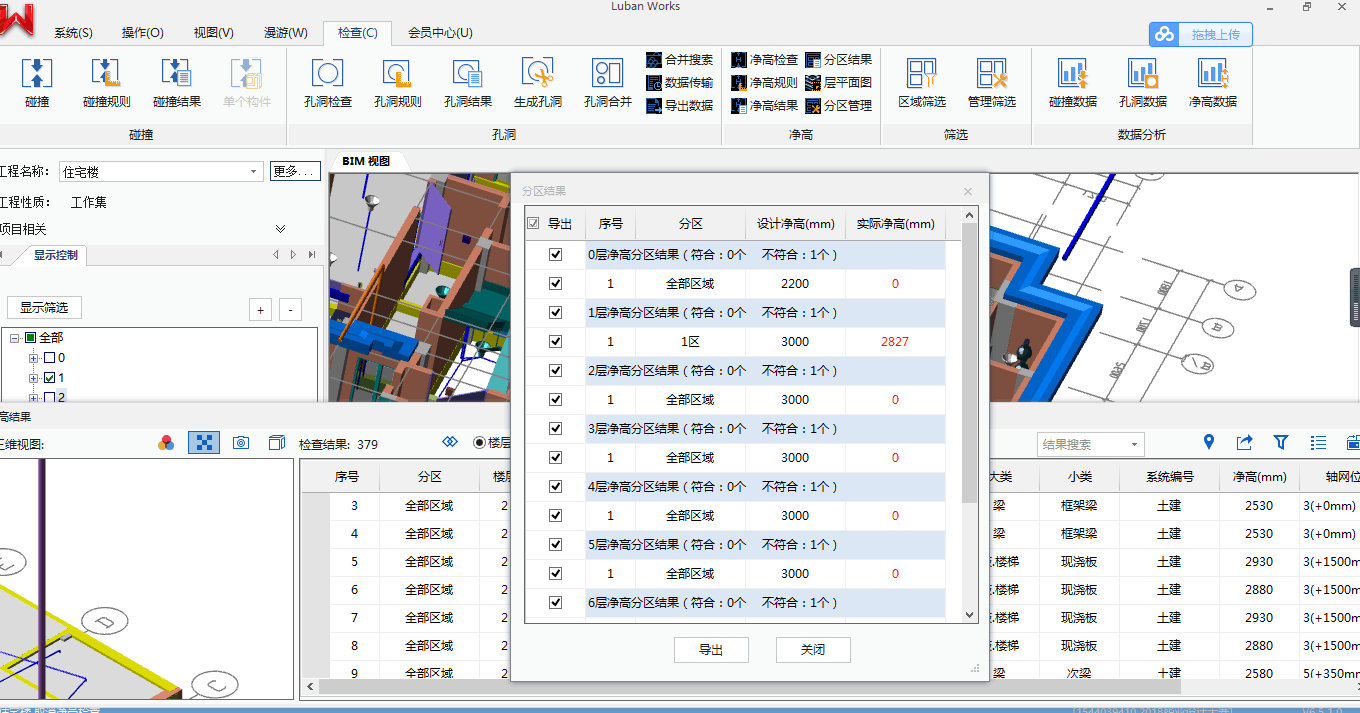Click the 区域筛选 area filter tool
The width and height of the screenshot is (1360, 713).
pyautogui.click(x=921, y=83)
